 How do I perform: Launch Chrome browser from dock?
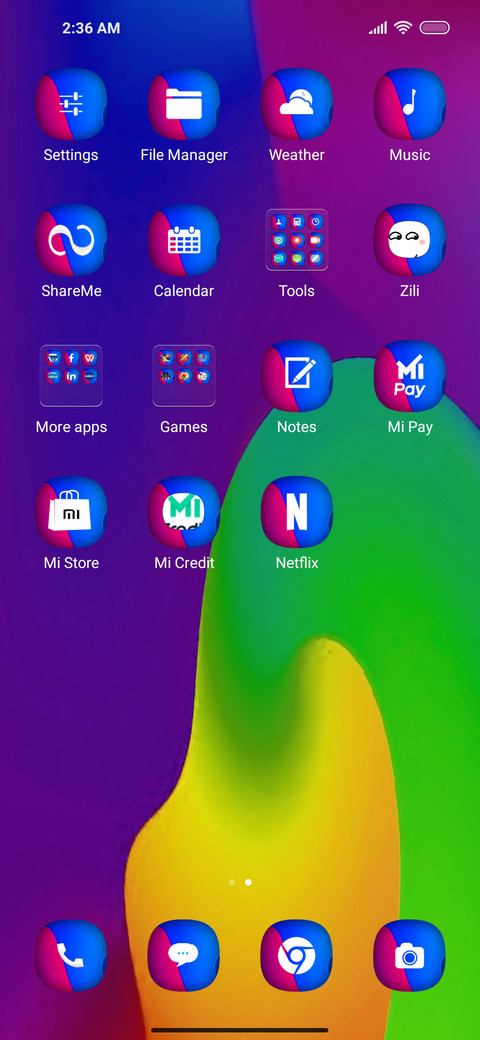coord(296,955)
